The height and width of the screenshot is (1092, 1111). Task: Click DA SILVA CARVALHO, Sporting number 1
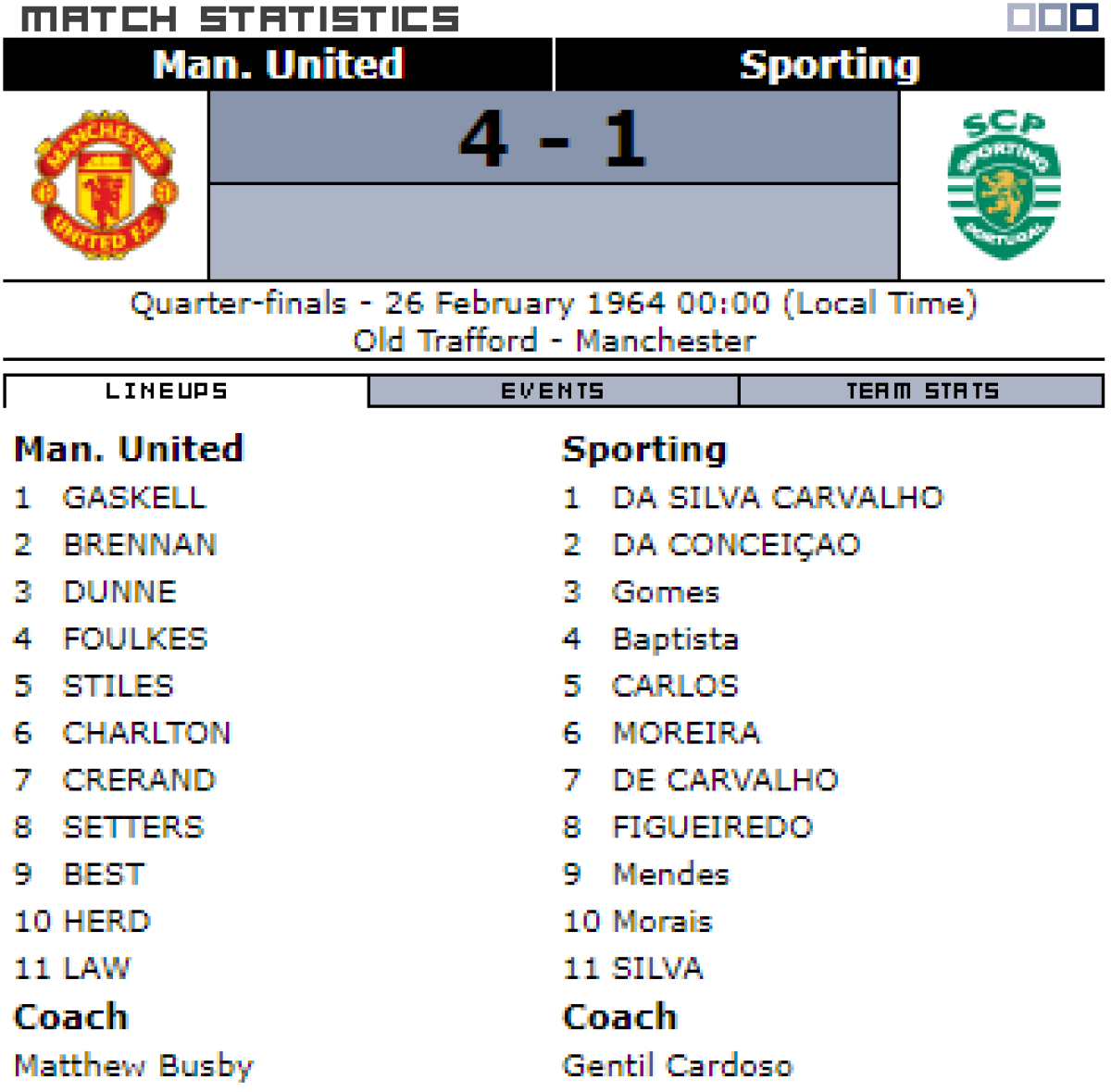click(778, 498)
